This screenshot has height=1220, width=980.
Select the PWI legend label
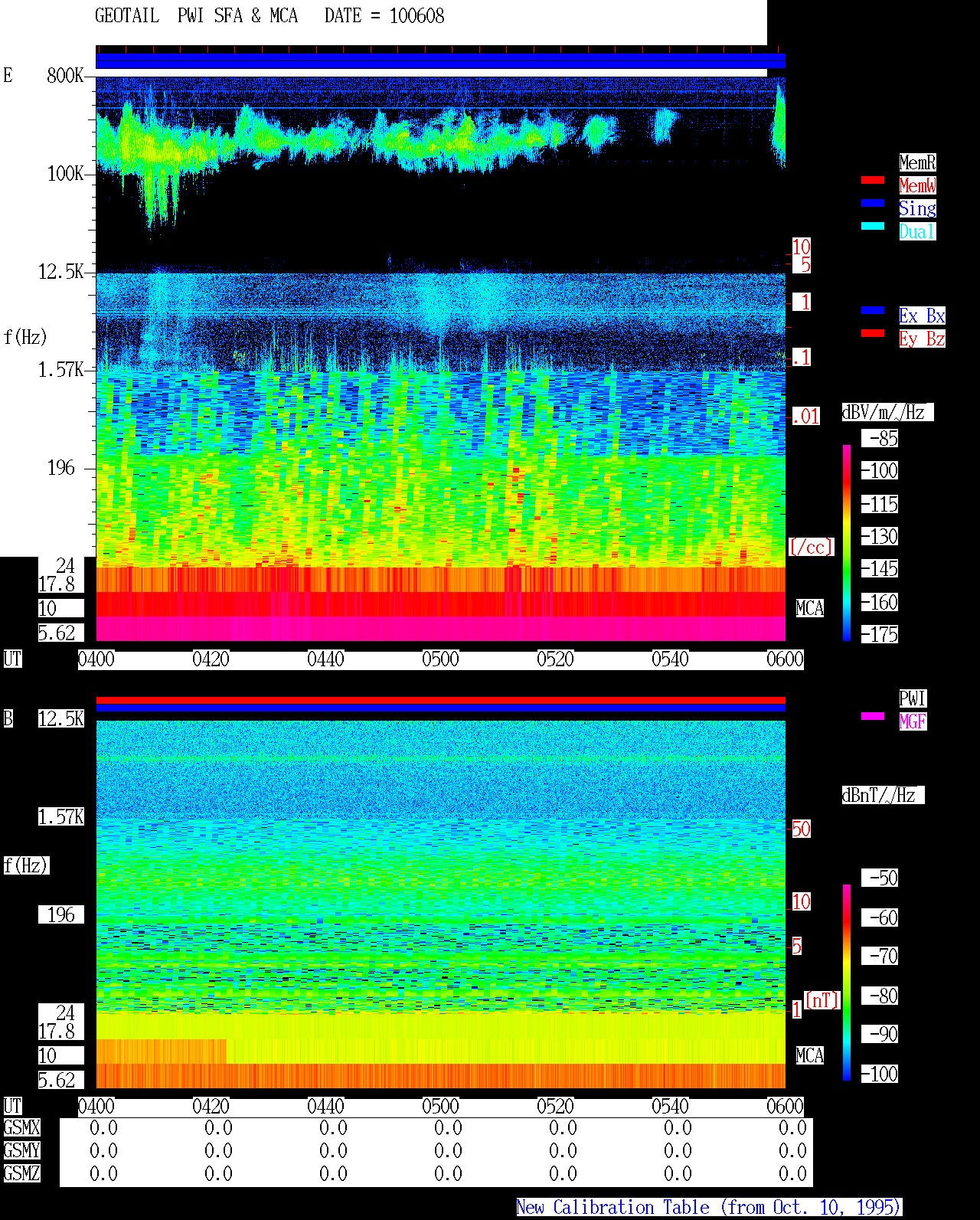coord(913,698)
